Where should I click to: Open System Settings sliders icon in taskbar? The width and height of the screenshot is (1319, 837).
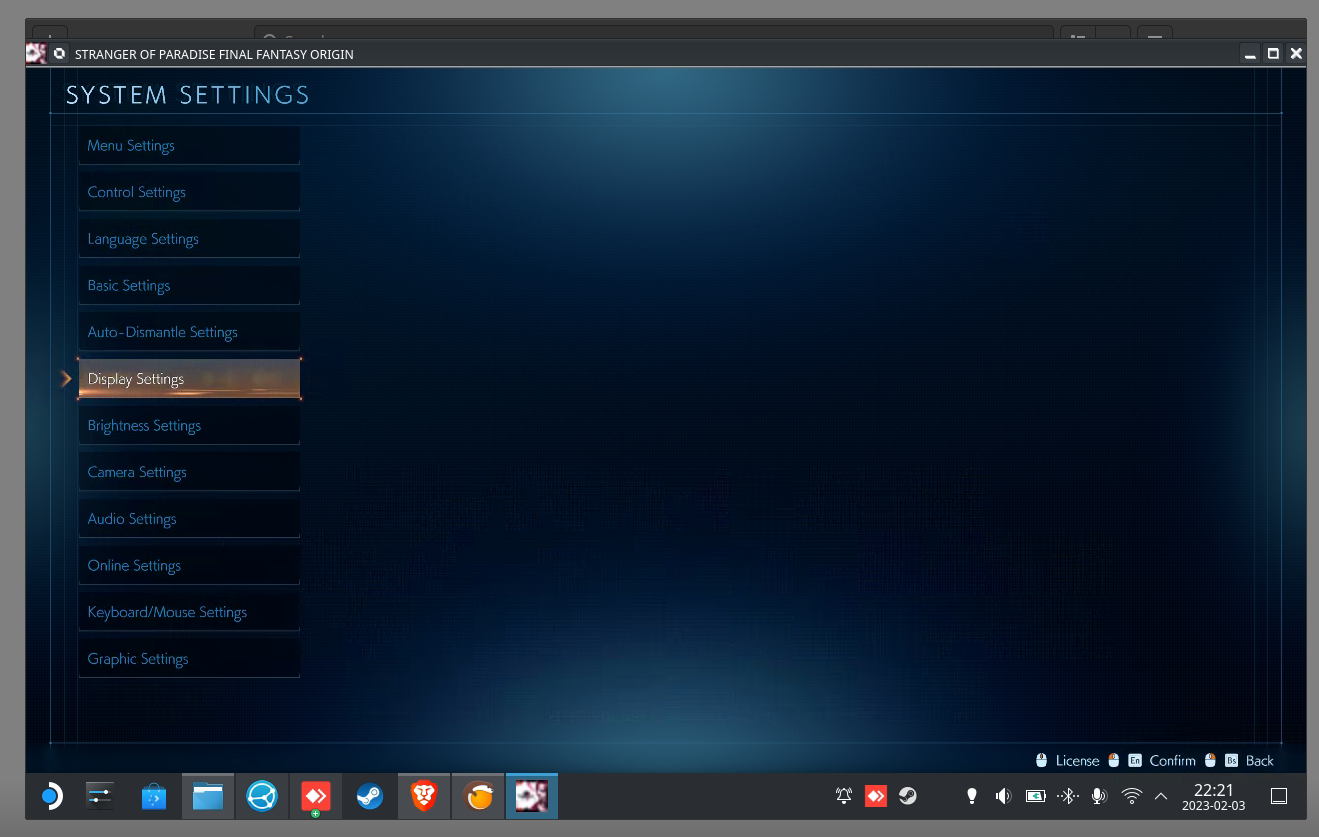(99, 796)
